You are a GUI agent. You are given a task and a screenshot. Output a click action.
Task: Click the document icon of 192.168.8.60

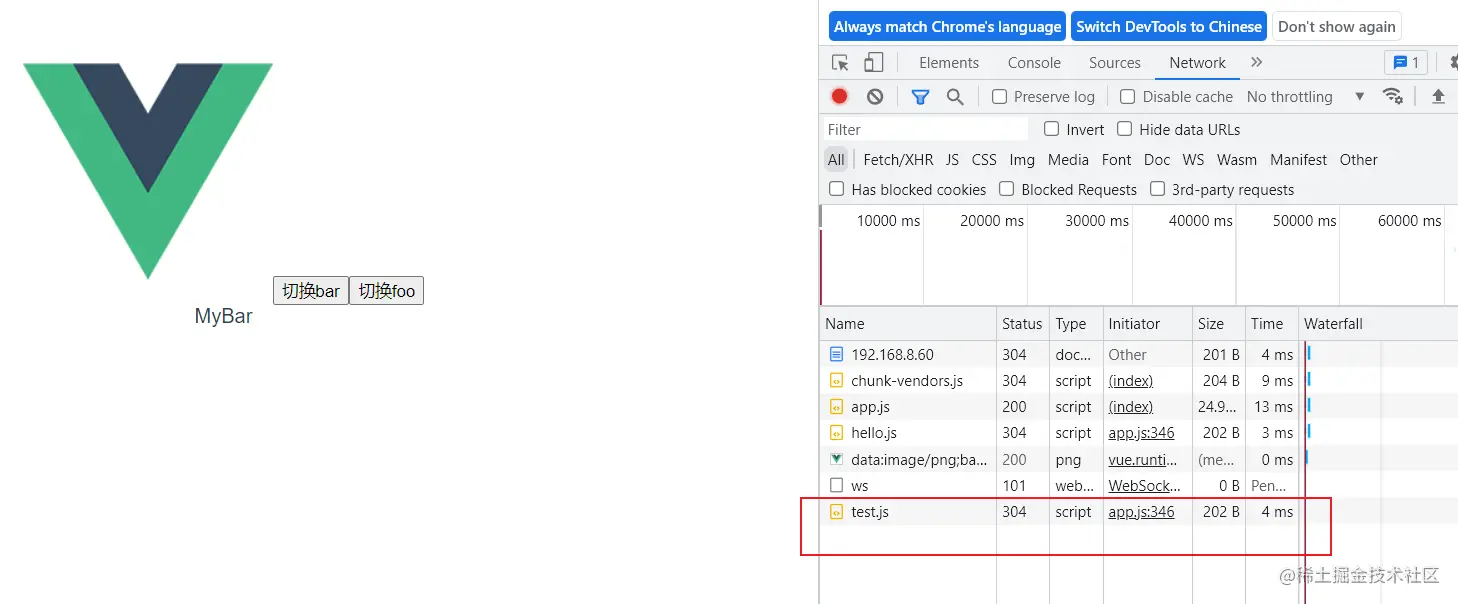tap(836, 354)
